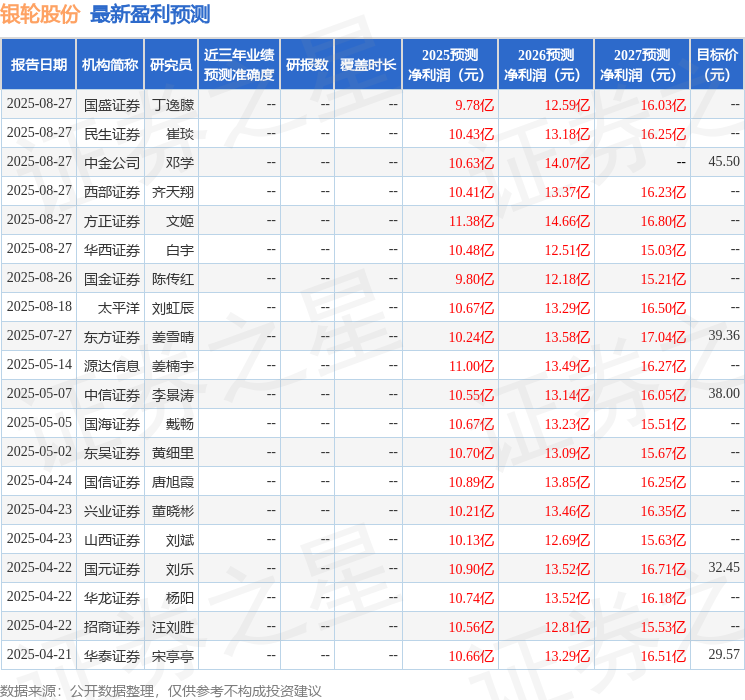
Task: Click the 2026预测净利润 column header
Action: click(x=546, y=65)
